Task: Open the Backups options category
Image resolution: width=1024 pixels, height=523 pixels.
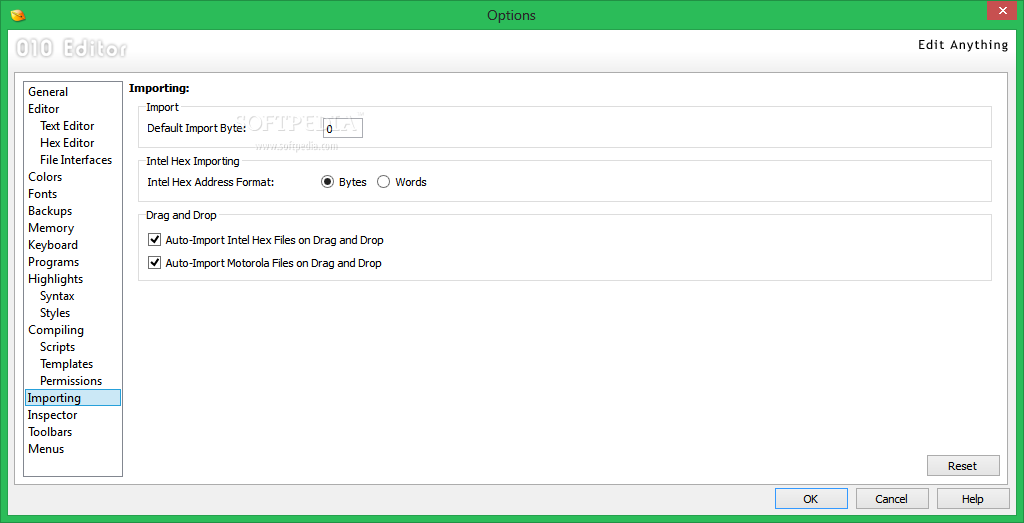Action: point(50,211)
